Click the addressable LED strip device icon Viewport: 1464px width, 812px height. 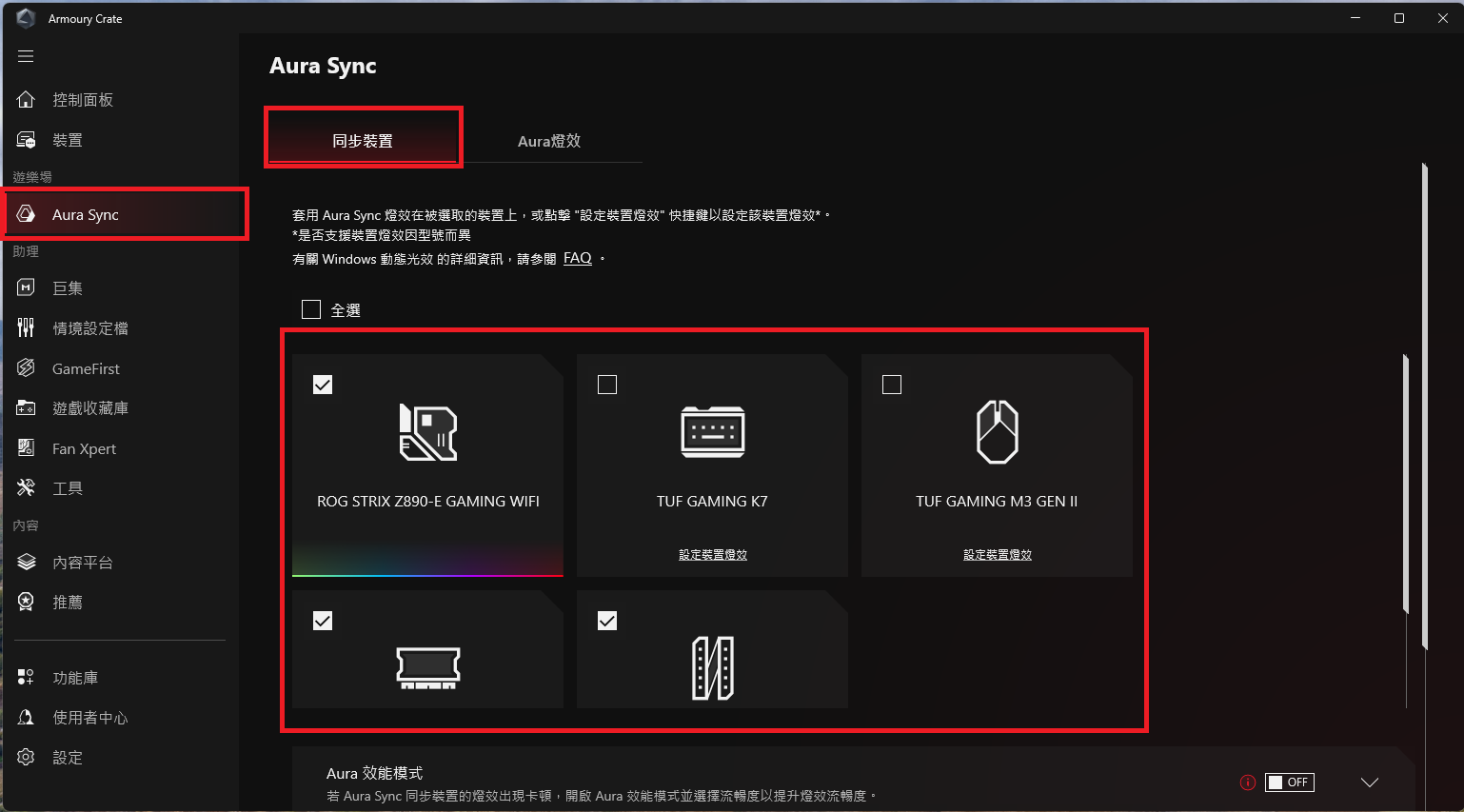pyautogui.click(x=712, y=667)
